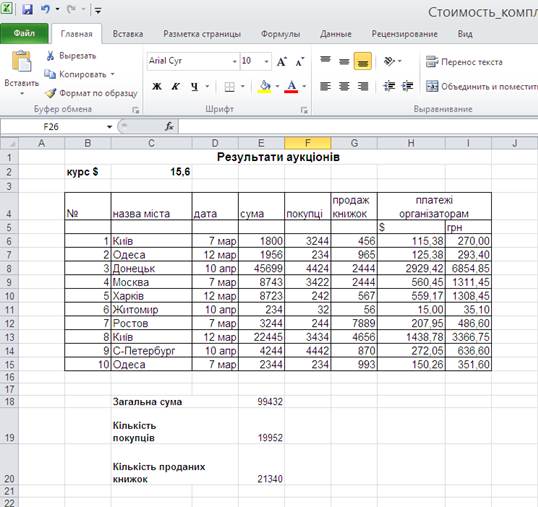This screenshot has height=507, width=538.
Task: Align text to middle of cell
Action: 344,61
